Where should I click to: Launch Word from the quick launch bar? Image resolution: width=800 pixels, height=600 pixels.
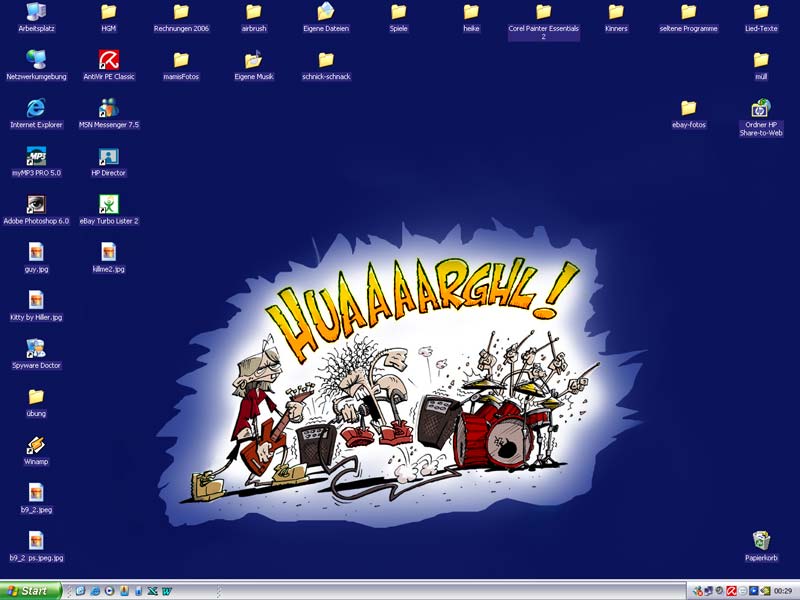coord(167,591)
